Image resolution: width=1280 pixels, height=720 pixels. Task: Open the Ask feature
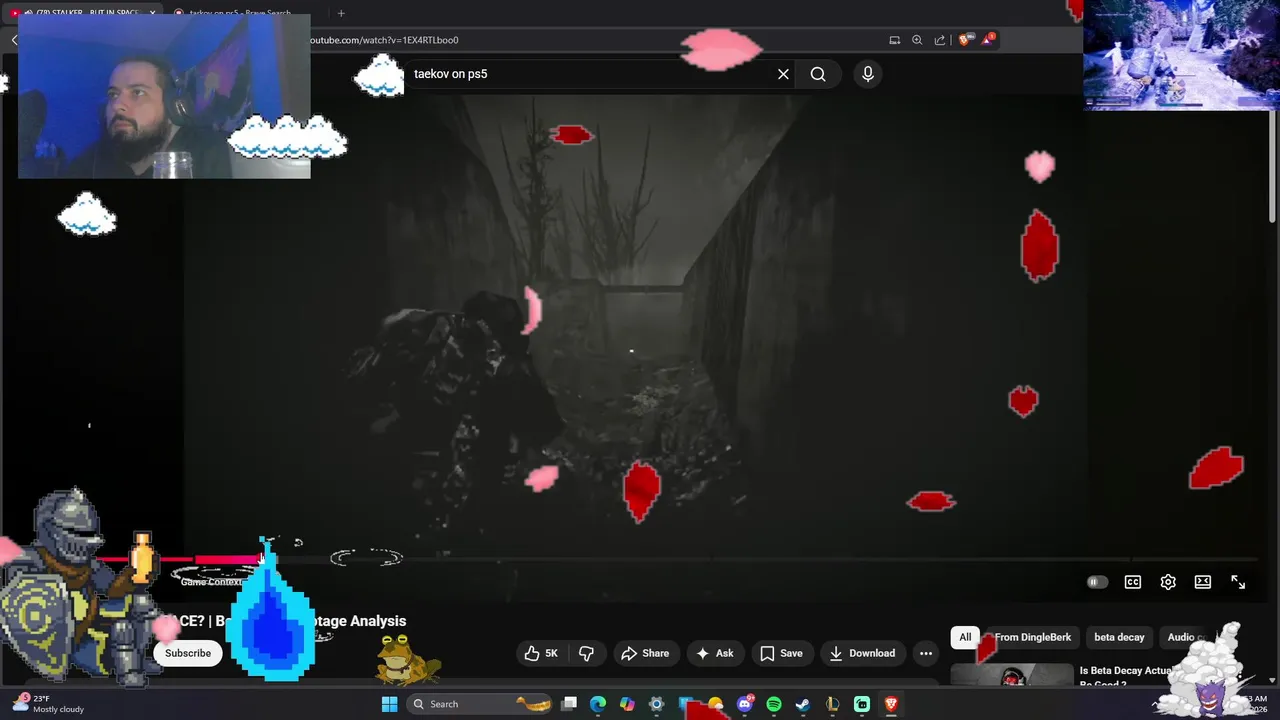[715, 653]
